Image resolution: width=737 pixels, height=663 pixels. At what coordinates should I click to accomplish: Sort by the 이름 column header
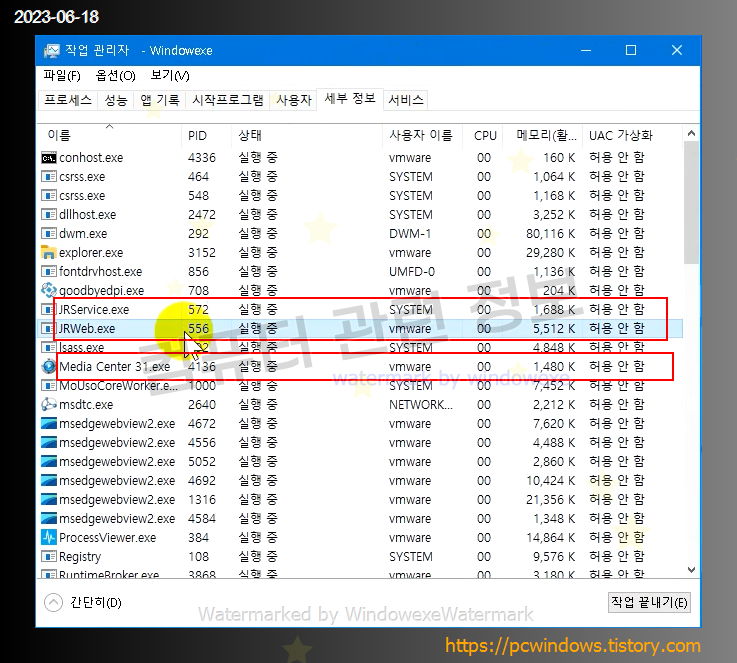pos(110,135)
